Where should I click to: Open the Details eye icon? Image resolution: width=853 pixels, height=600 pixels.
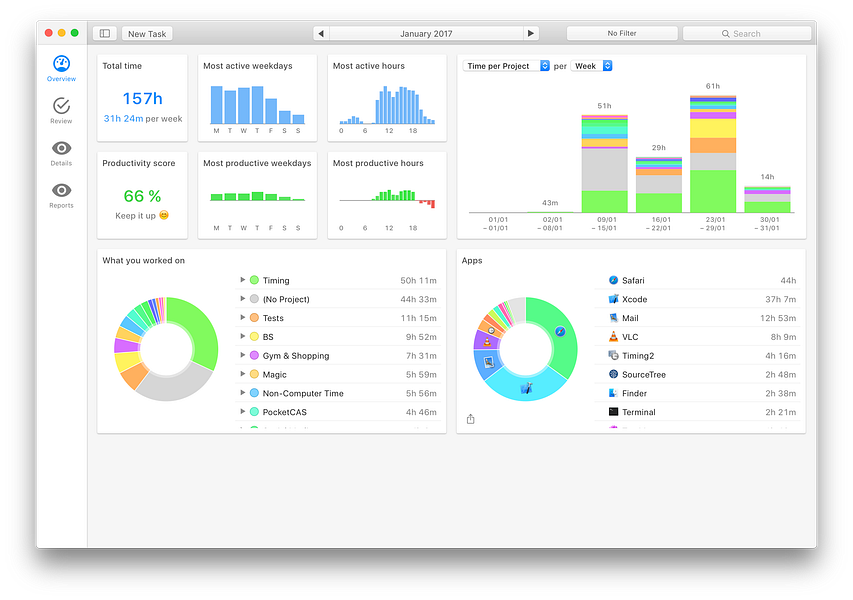tap(61, 153)
